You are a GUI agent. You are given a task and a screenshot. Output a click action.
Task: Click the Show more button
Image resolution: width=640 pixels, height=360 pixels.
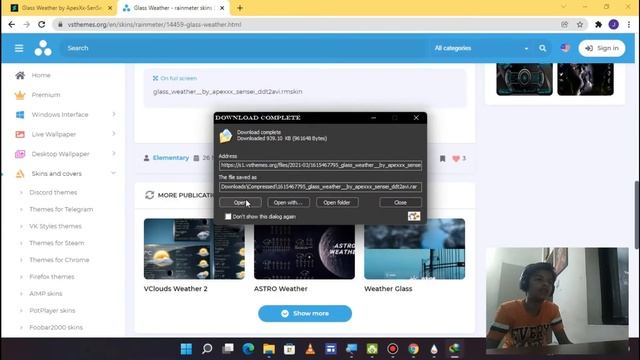point(305,313)
